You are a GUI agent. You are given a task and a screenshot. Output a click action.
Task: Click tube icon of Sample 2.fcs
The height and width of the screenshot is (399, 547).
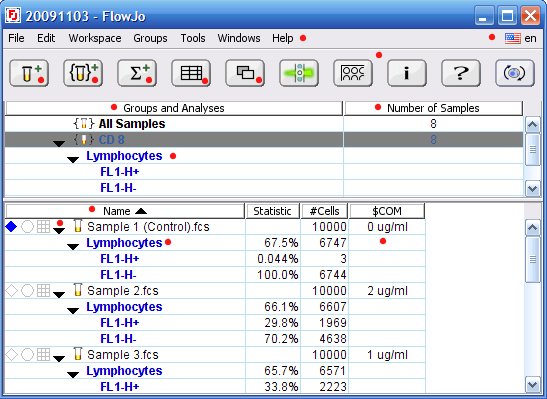78,290
